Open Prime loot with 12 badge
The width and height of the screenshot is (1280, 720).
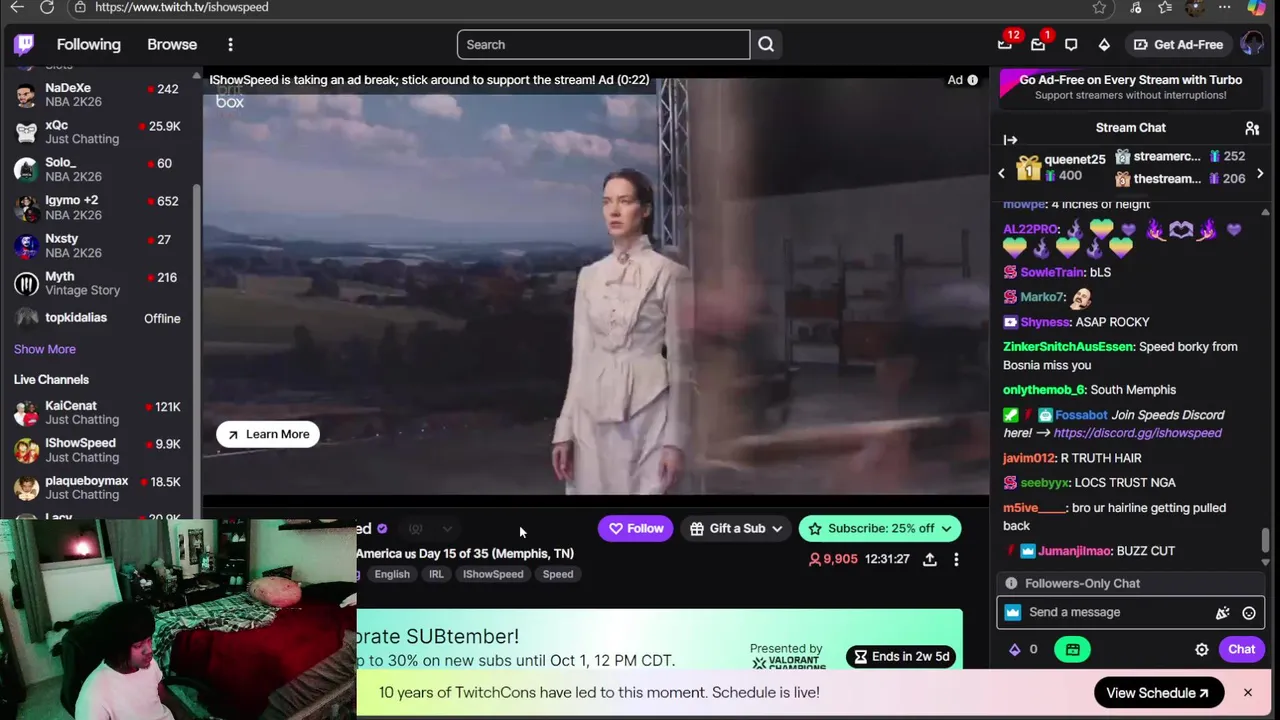1005,44
